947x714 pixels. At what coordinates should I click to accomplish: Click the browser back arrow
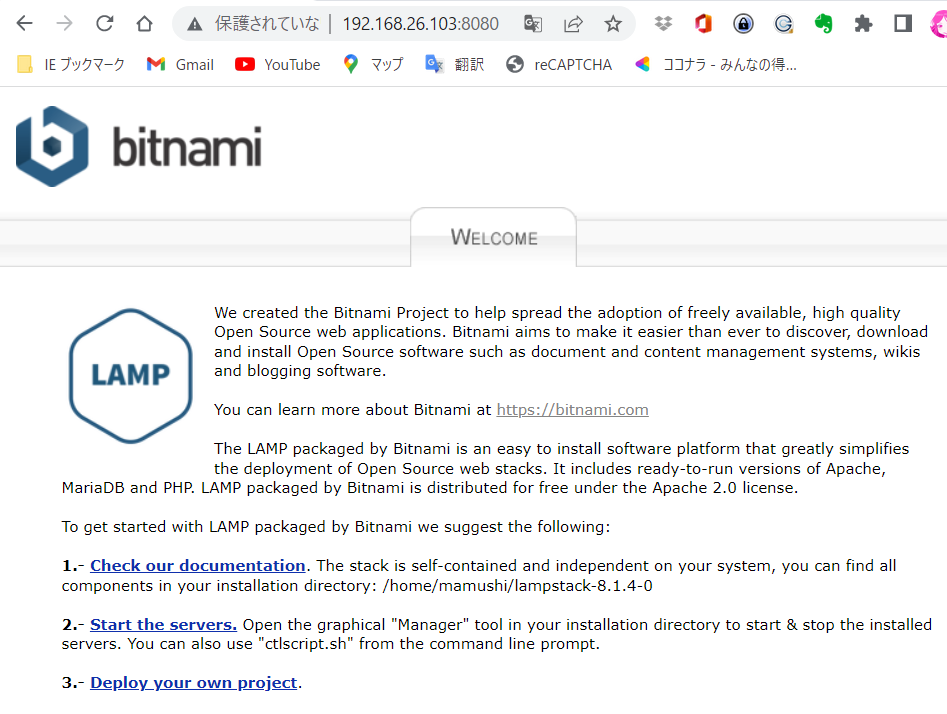coord(24,23)
